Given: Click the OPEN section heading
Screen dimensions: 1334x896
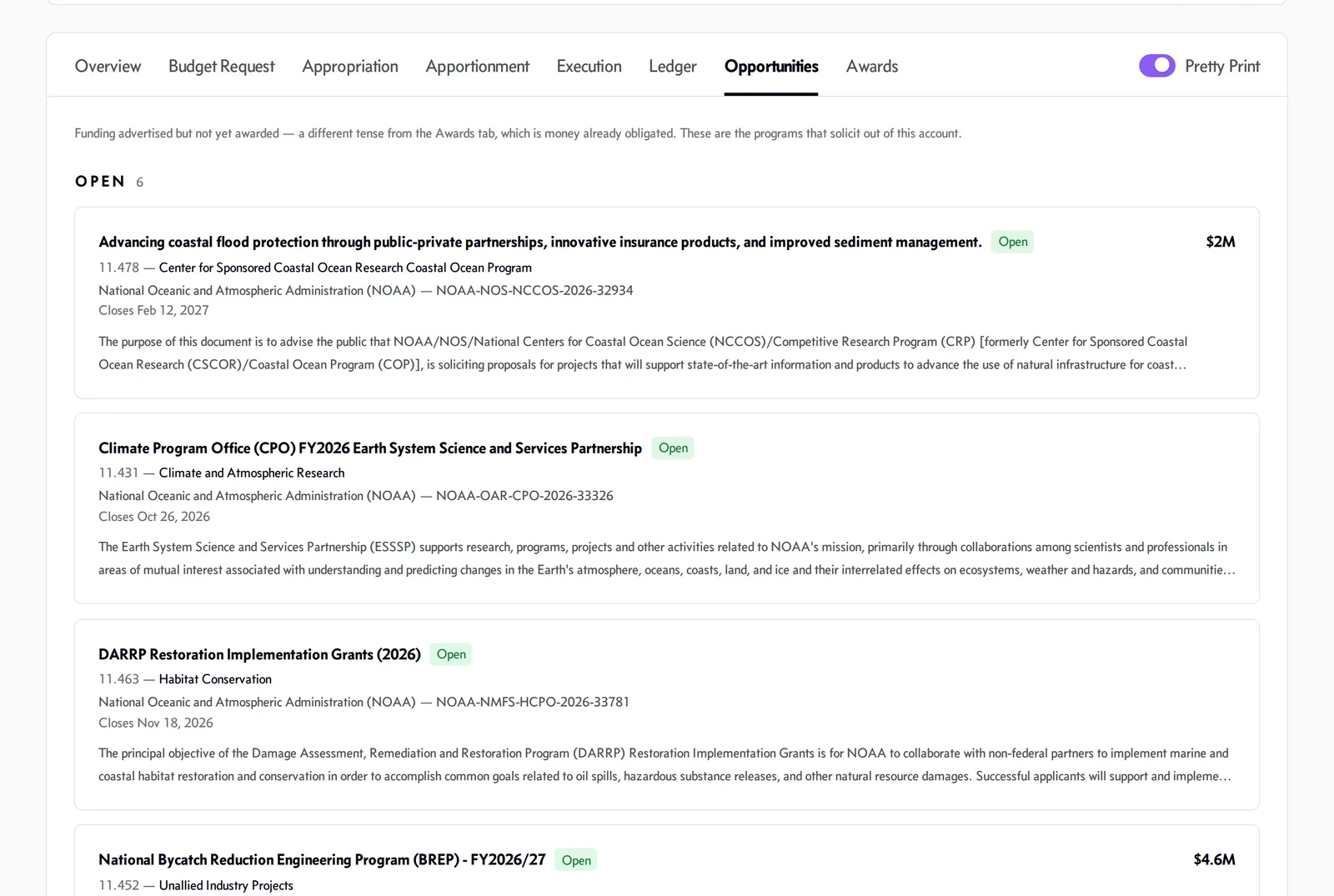Looking at the screenshot, I should 100,182.
